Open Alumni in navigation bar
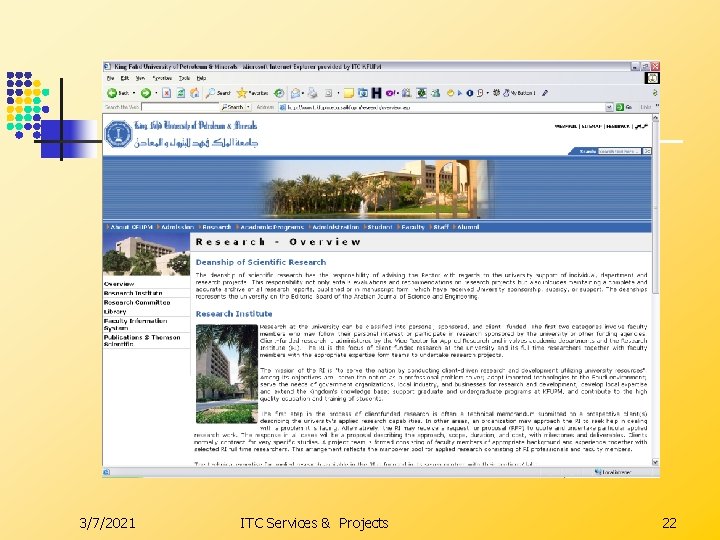The height and width of the screenshot is (540, 720). [467, 227]
